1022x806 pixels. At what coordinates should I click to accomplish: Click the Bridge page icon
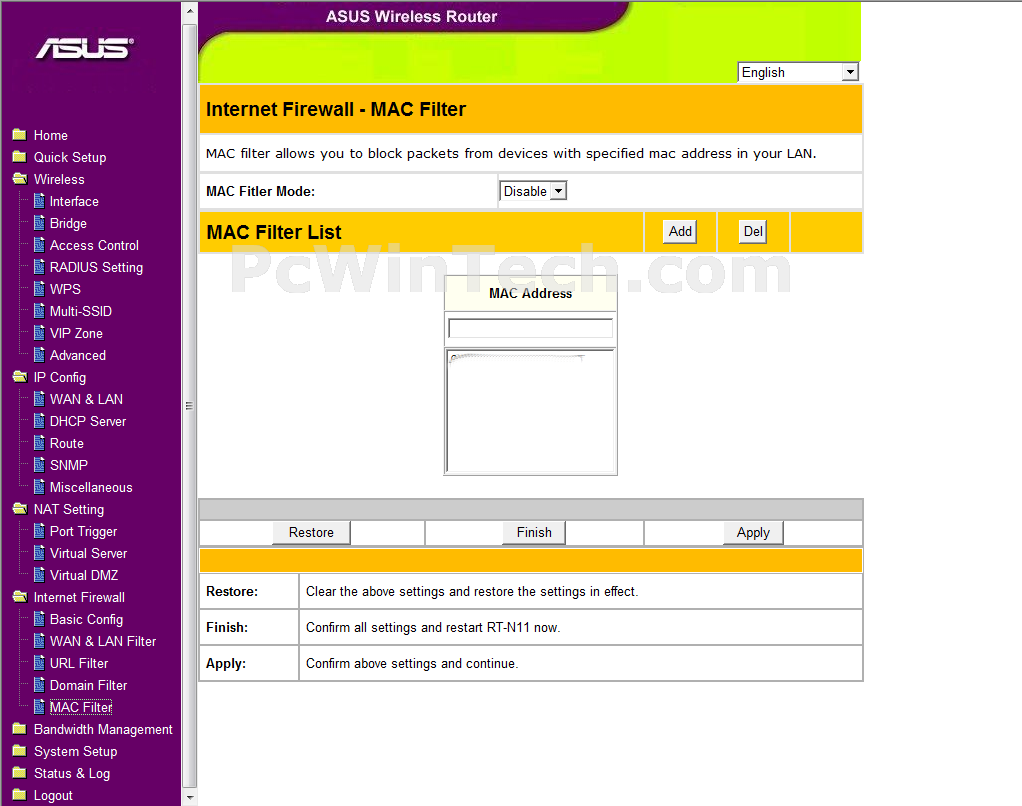tap(39, 223)
